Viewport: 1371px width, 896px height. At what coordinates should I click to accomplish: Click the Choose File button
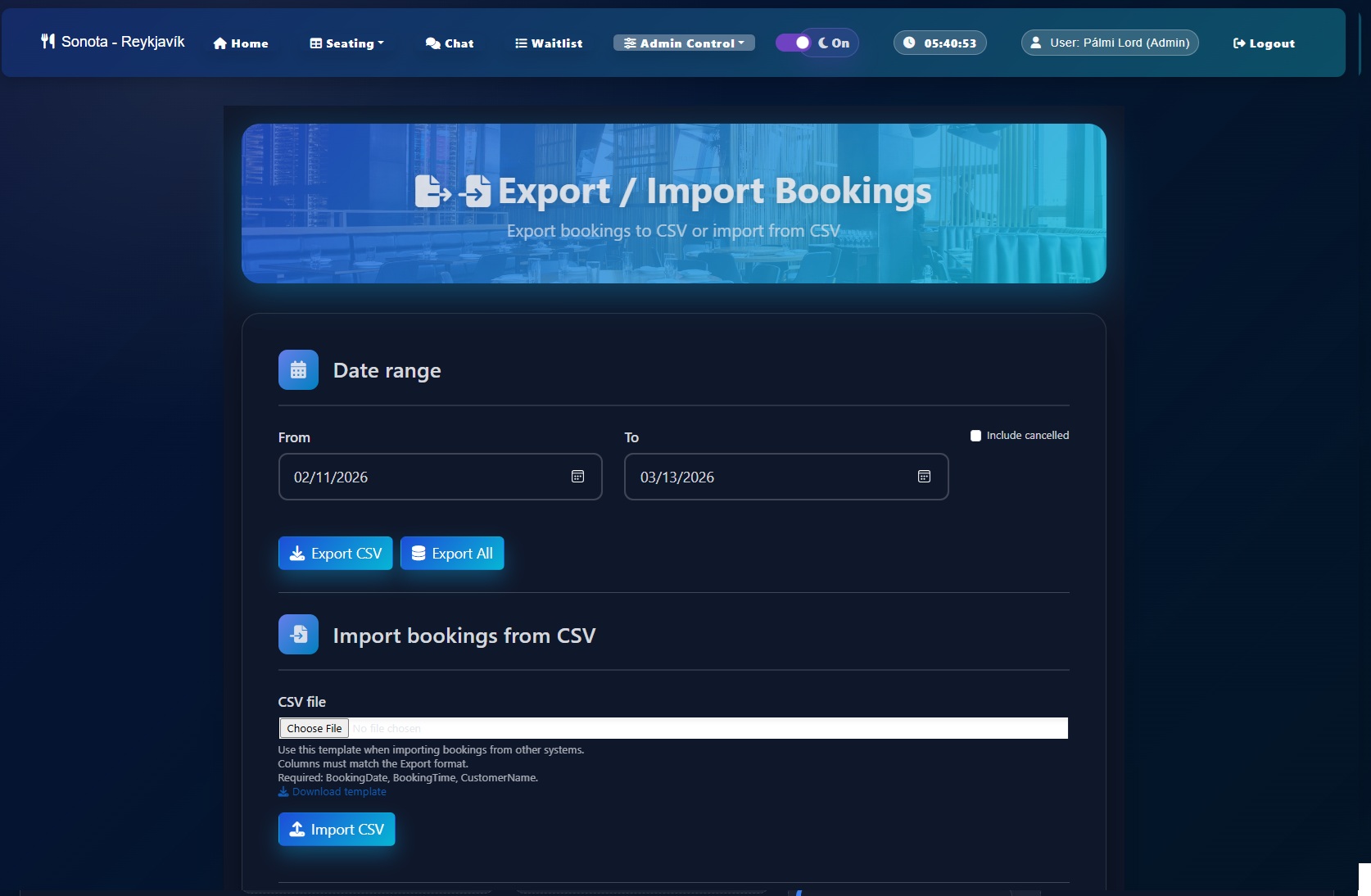314,728
